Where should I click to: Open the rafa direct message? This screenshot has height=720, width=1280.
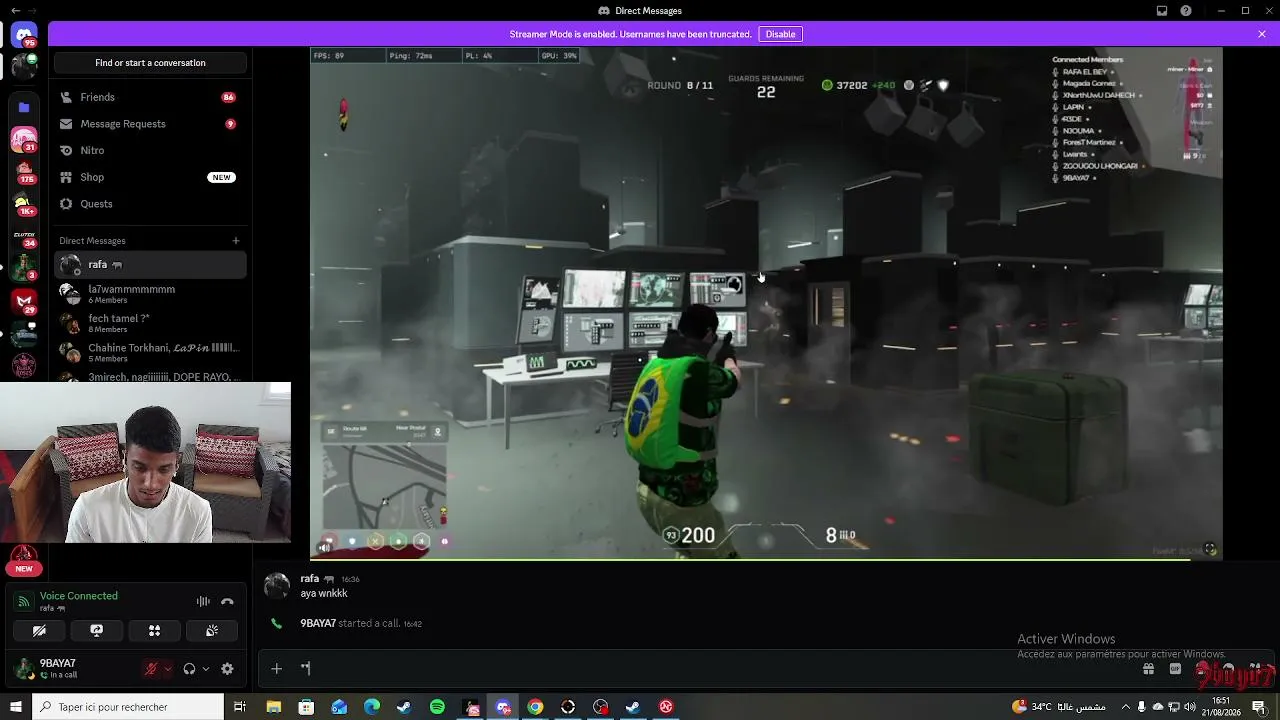tap(150, 265)
